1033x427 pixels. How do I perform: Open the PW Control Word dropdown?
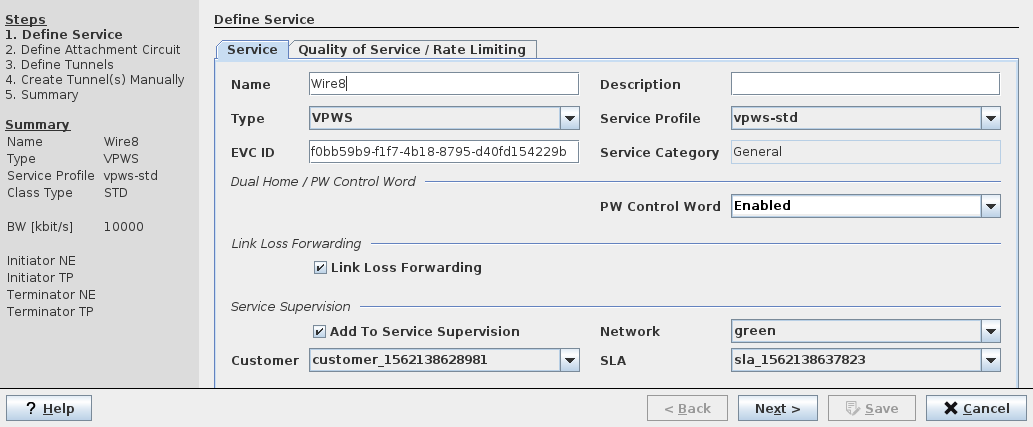(990, 206)
